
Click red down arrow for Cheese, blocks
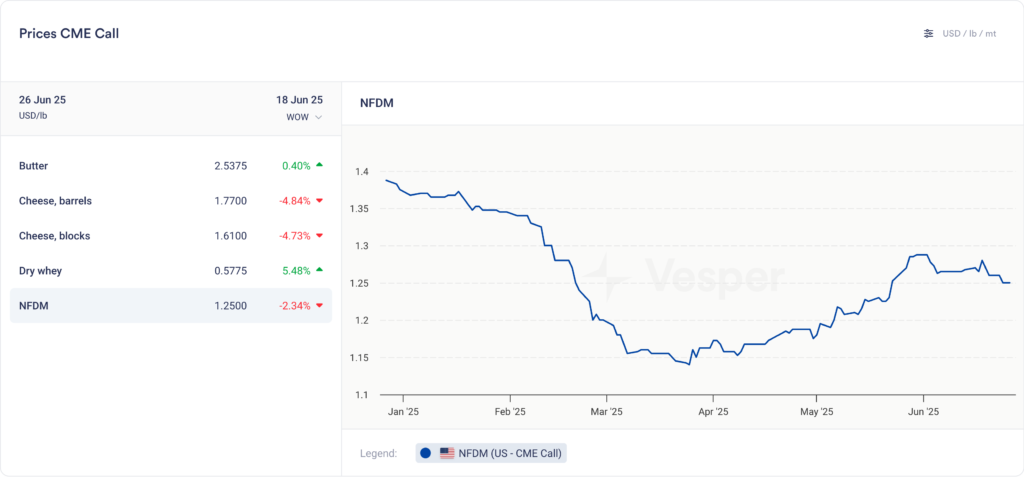tap(319, 235)
